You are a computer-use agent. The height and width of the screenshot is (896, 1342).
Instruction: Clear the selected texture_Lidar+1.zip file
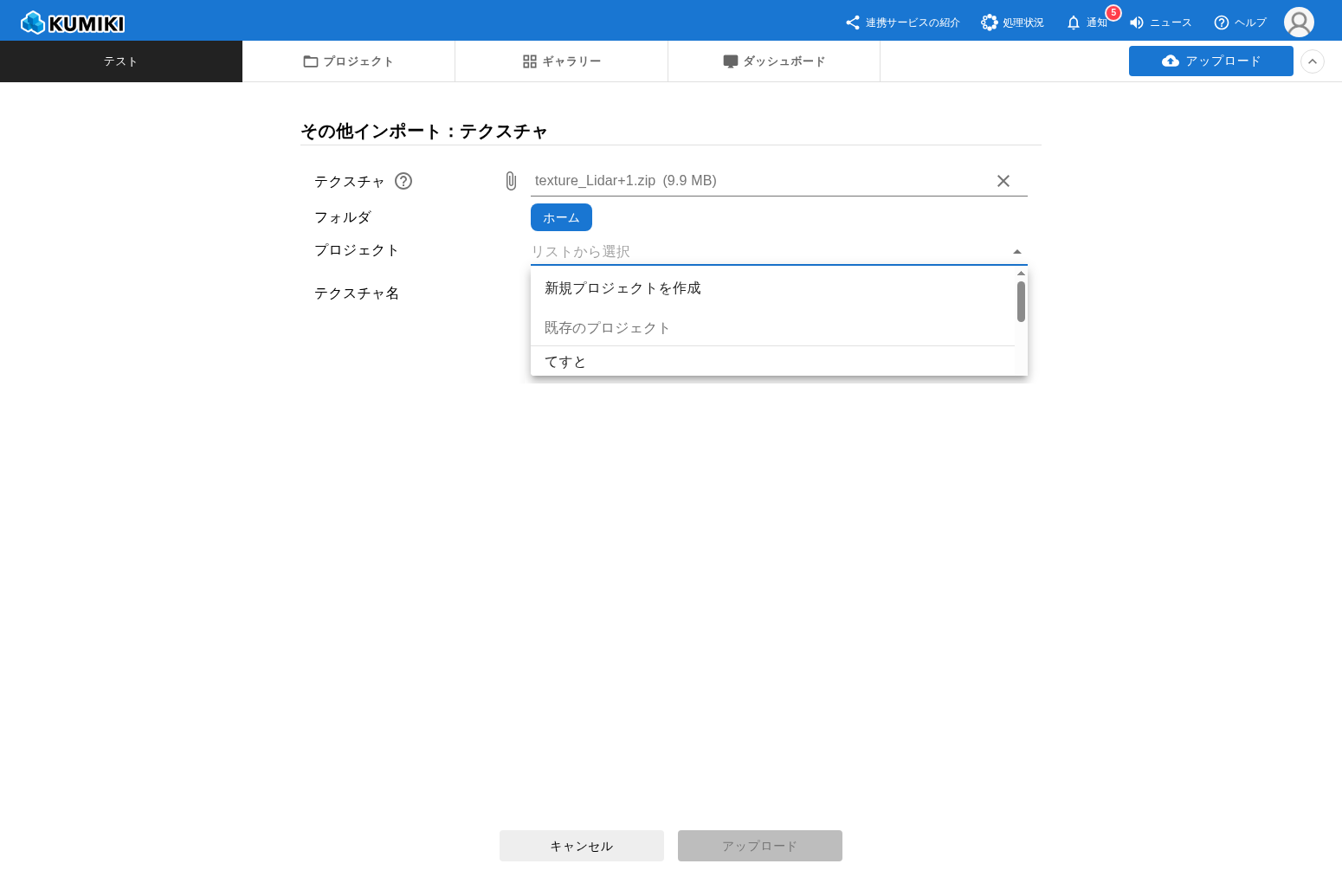1003,181
